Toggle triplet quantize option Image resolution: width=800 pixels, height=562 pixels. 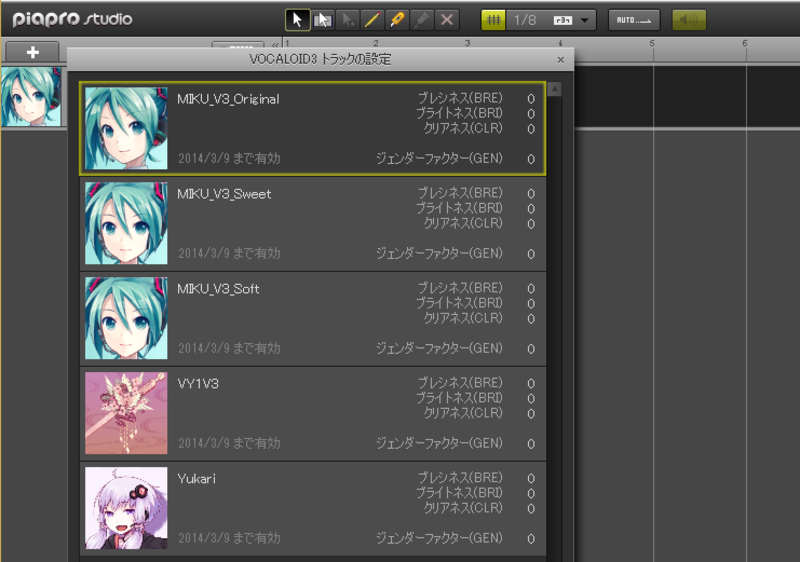[x=563, y=20]
